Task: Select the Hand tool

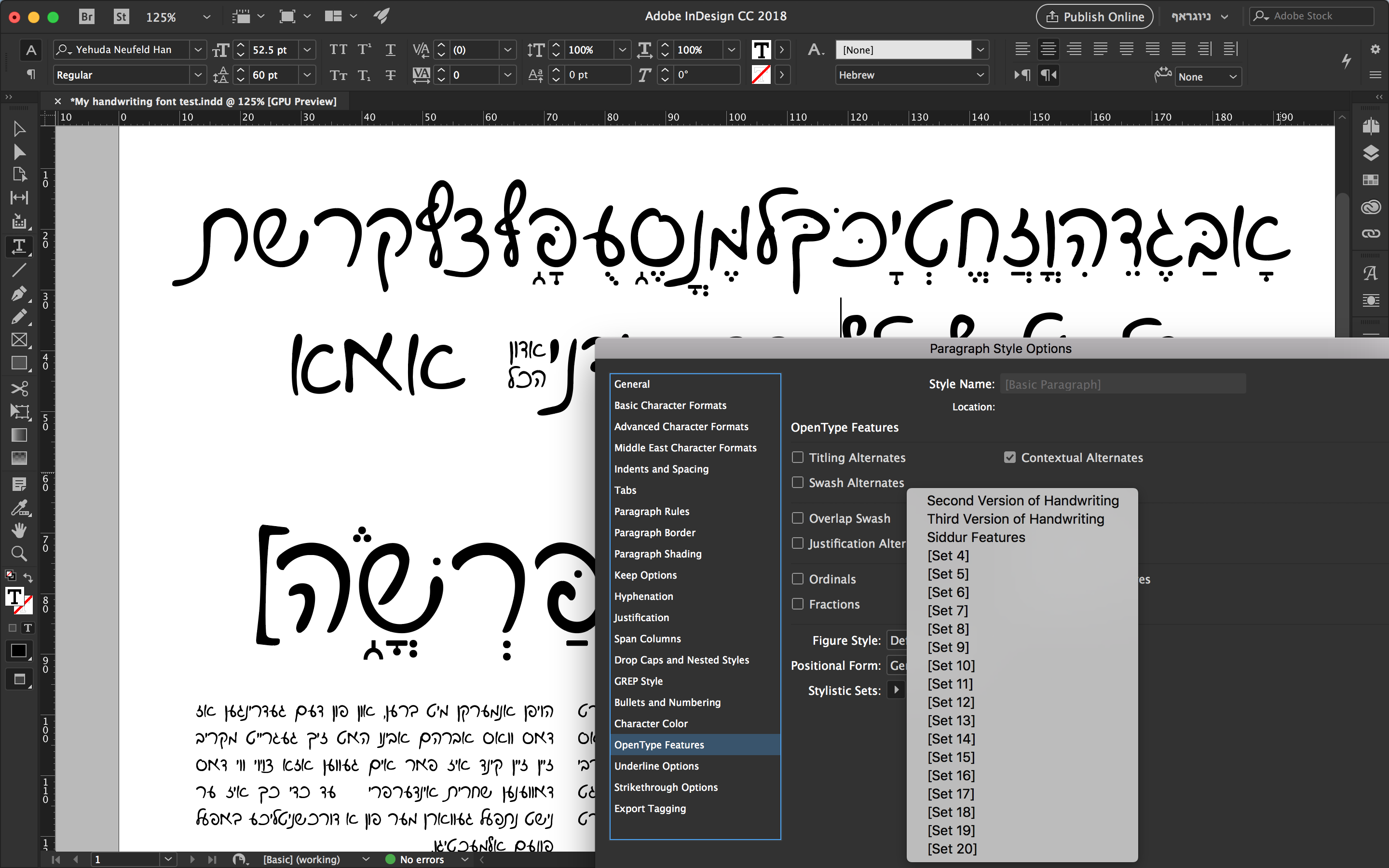Action: 18,530
